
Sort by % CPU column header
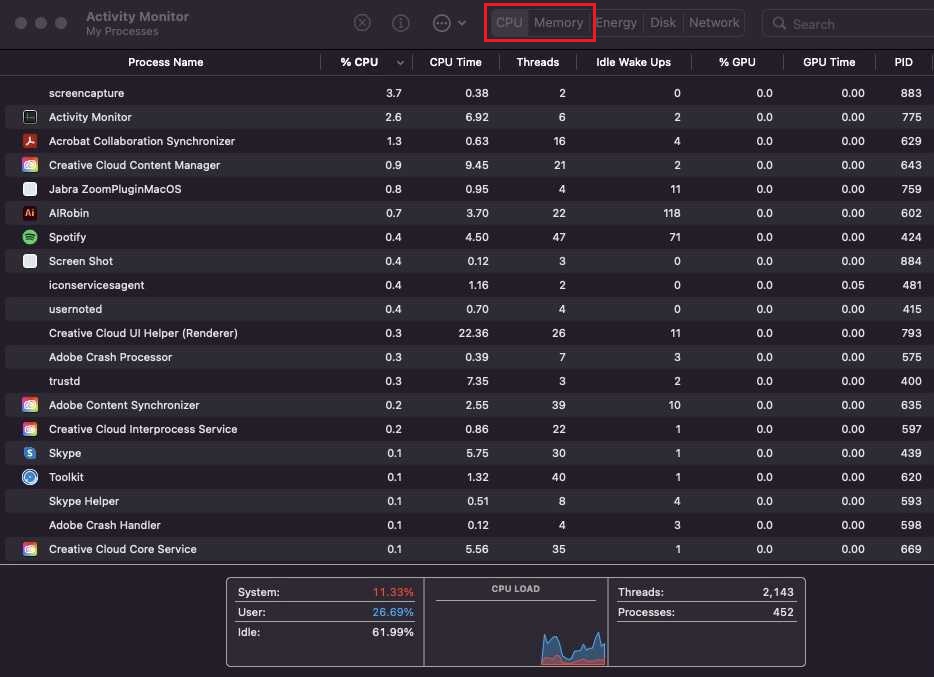coord(359,62)
